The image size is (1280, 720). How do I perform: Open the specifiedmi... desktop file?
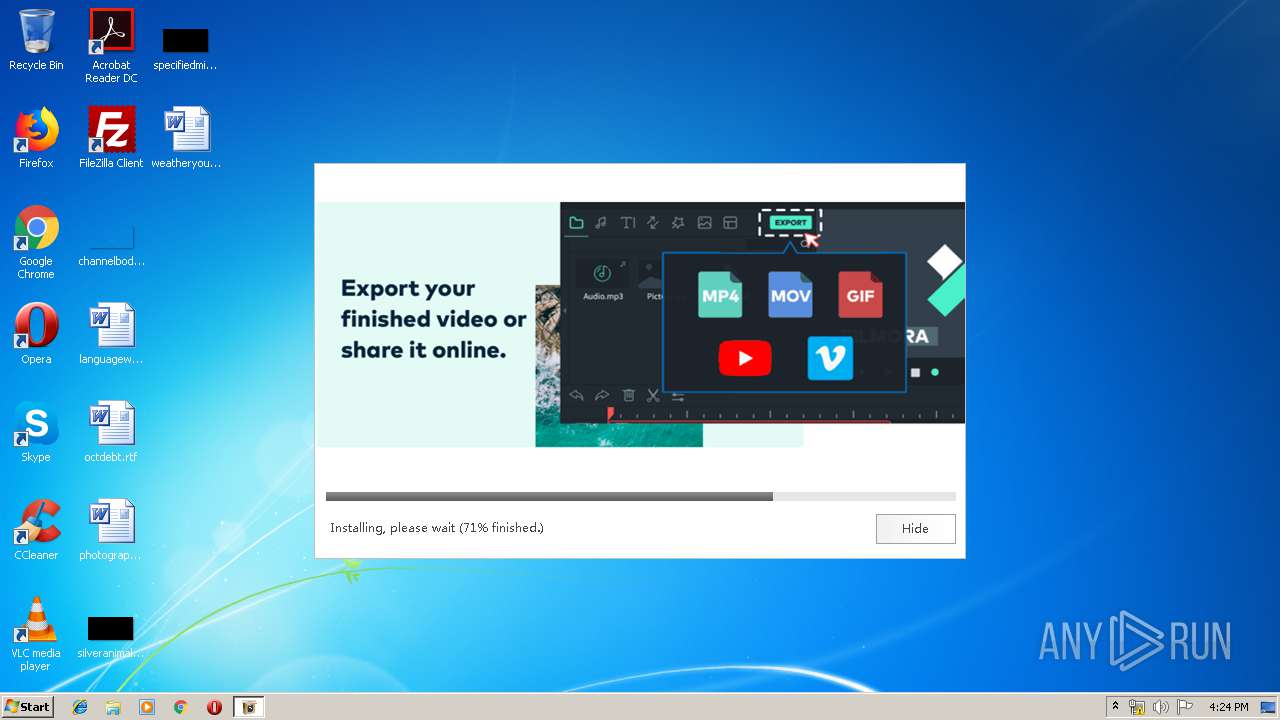(185, 48)
